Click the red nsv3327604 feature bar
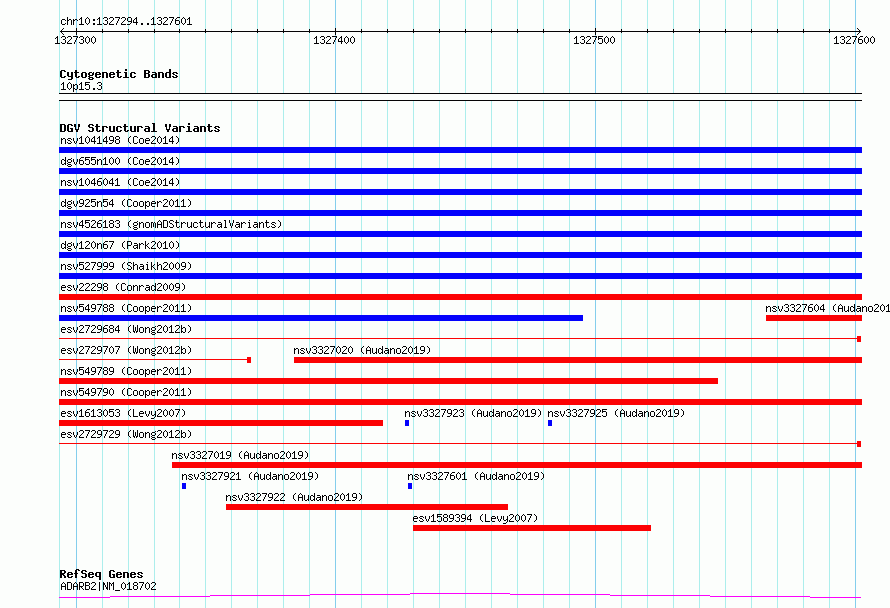This screenshot has width=890, height=608. click(x=814, y=318)
